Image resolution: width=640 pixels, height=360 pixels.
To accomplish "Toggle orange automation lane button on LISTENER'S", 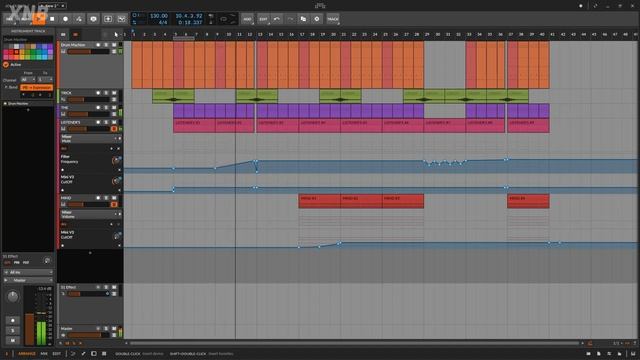I will coord(114,129).
